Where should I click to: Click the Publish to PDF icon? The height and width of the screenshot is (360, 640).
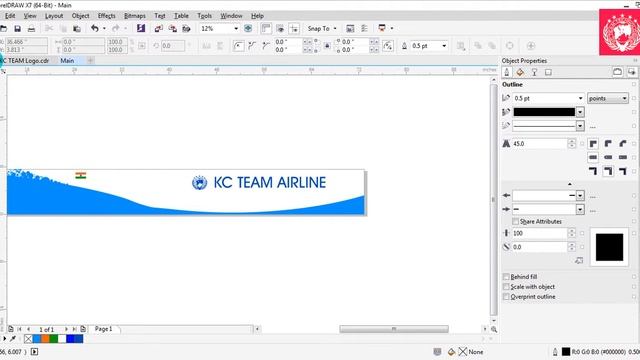187,29
